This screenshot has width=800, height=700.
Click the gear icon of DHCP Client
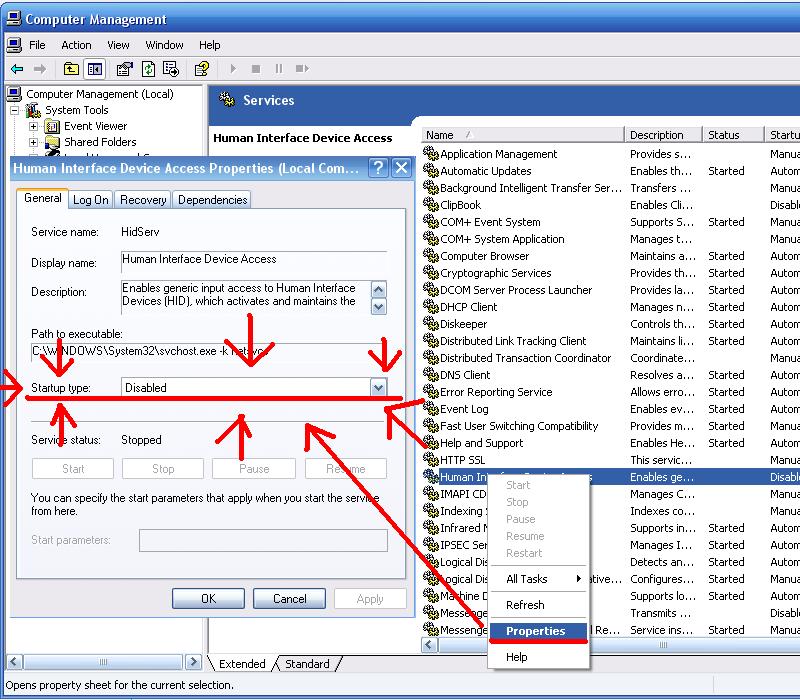(x=431, y=306)
